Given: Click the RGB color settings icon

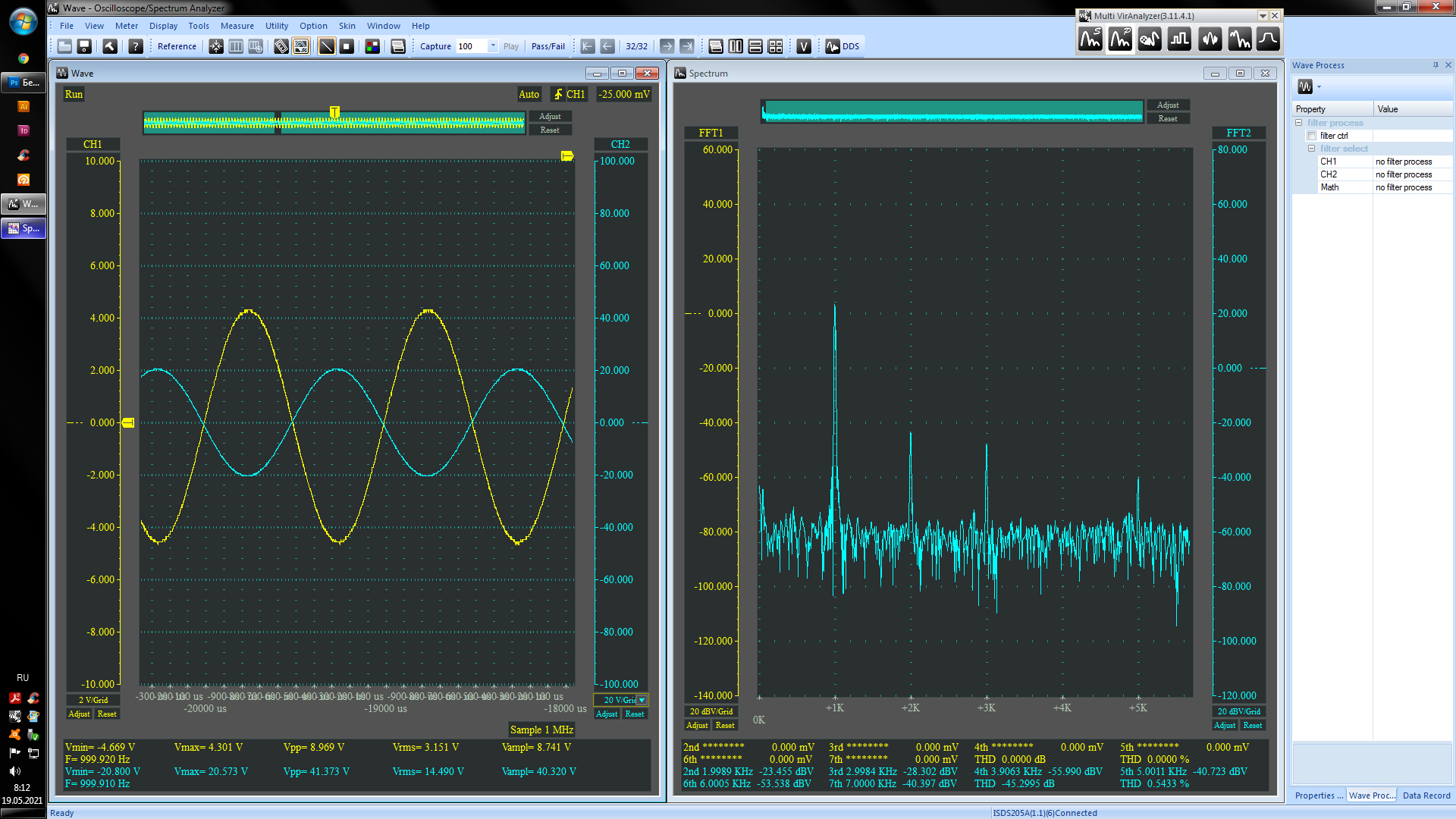Looking at the screenshot, I should (x=372, y=46).
